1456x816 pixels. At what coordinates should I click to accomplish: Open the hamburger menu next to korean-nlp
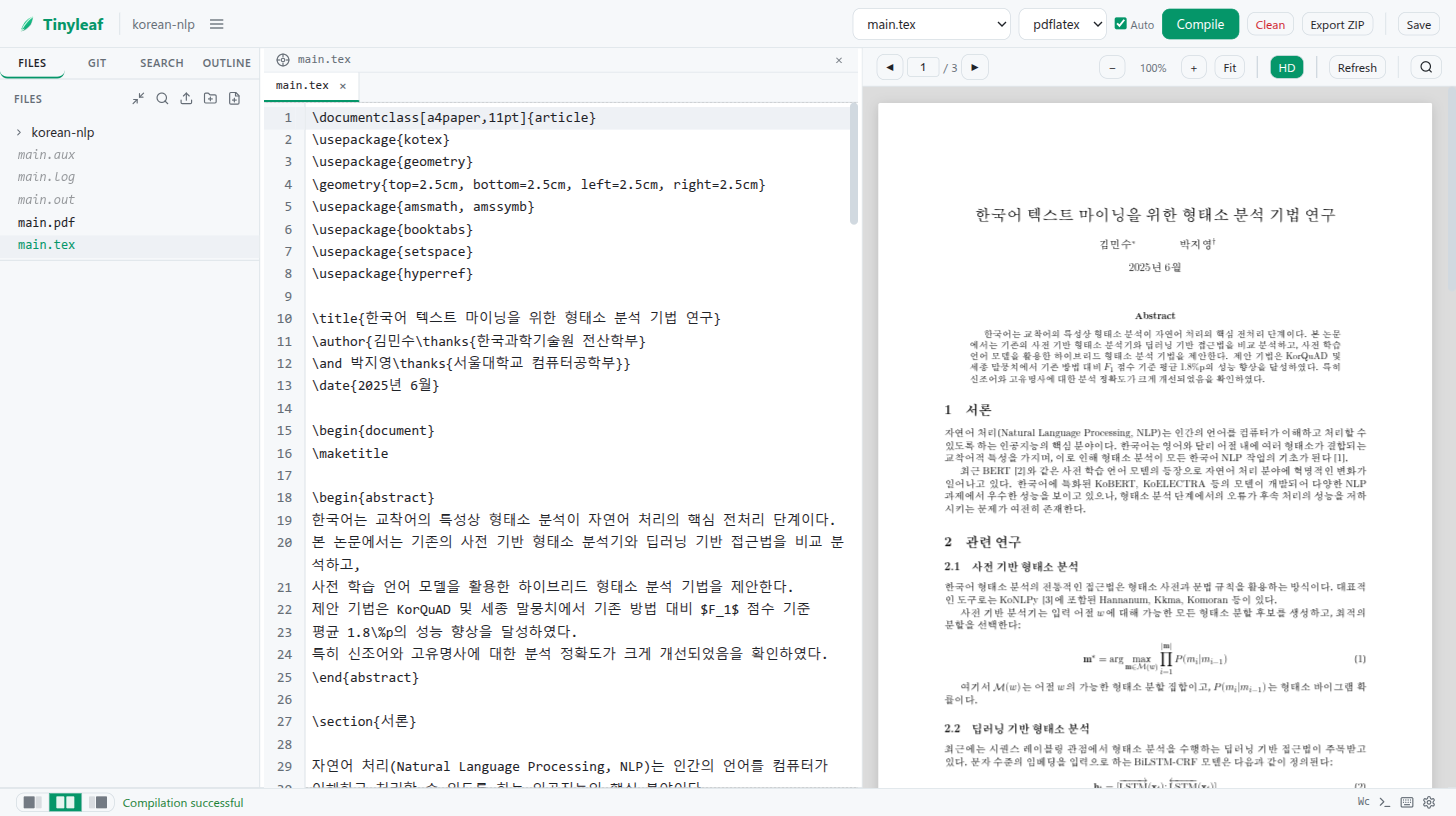217,24
